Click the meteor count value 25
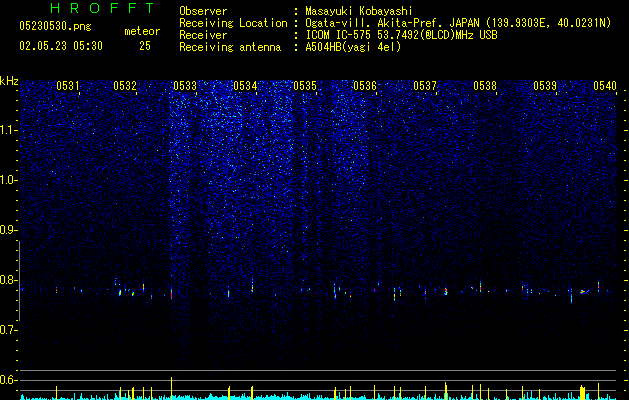Viewport: 629px width, 400px height. [145, 46]
